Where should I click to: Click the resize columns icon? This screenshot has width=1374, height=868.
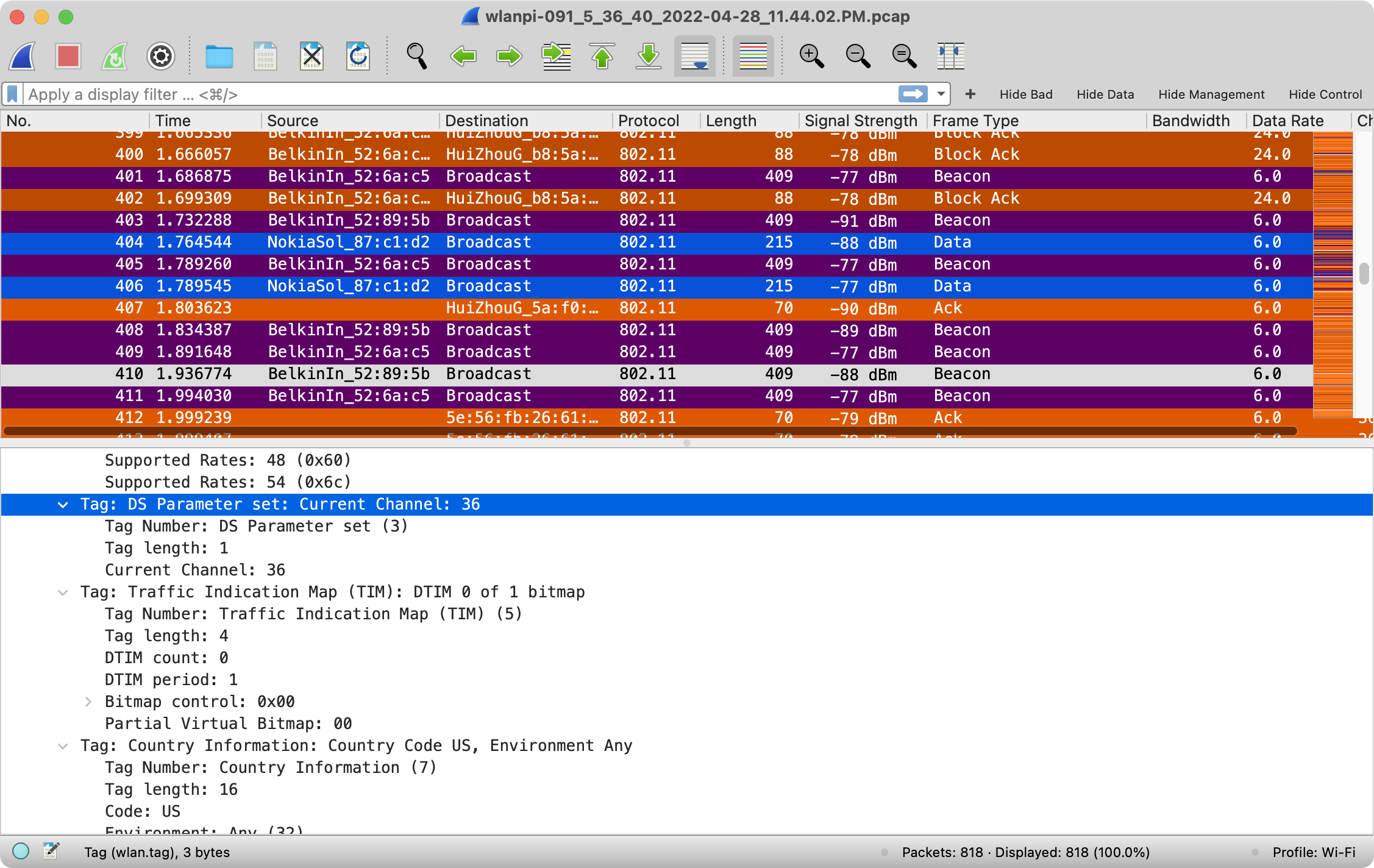click(950, 56)
